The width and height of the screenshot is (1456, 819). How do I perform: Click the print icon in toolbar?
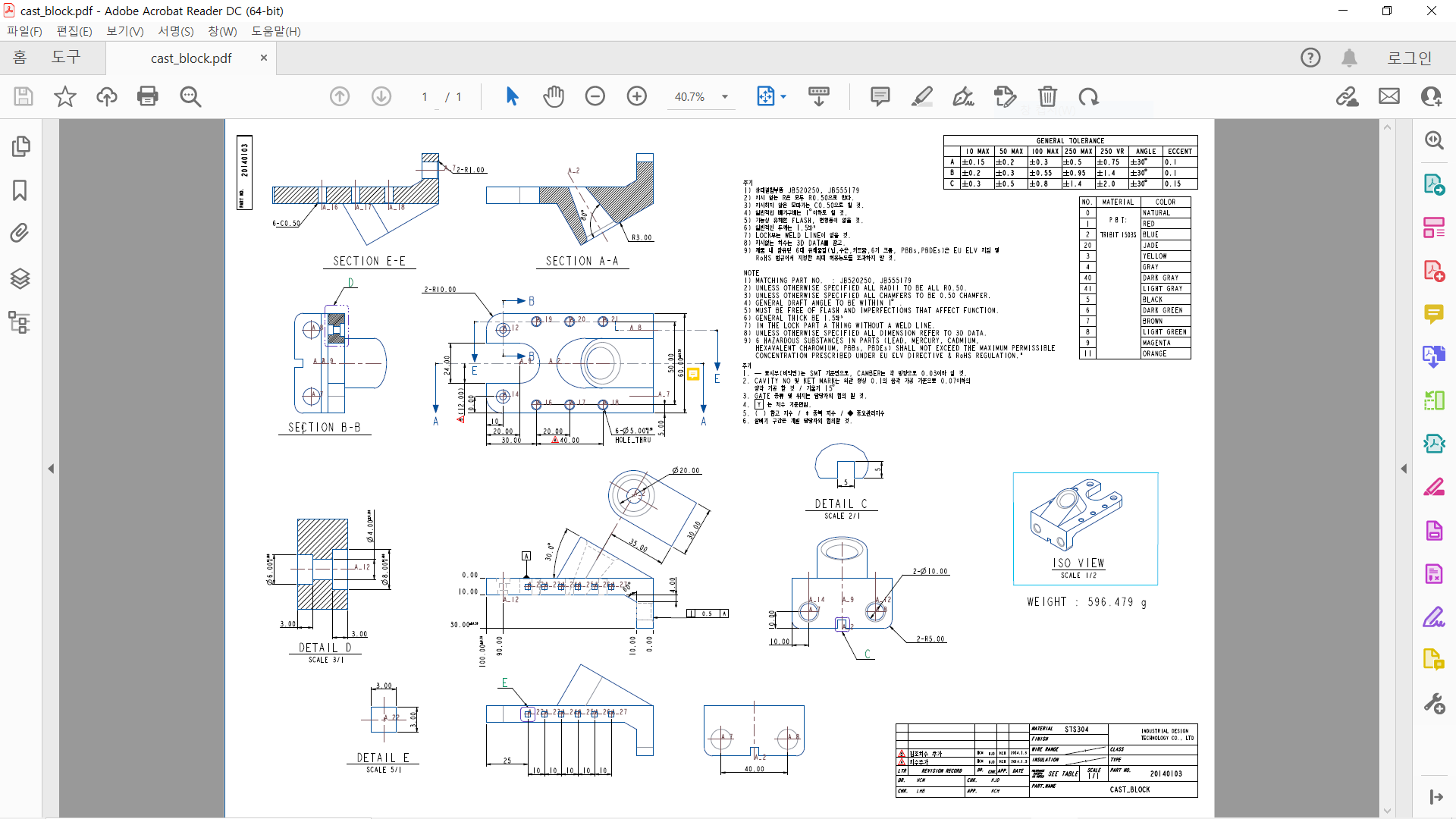(x=148, y=96)
